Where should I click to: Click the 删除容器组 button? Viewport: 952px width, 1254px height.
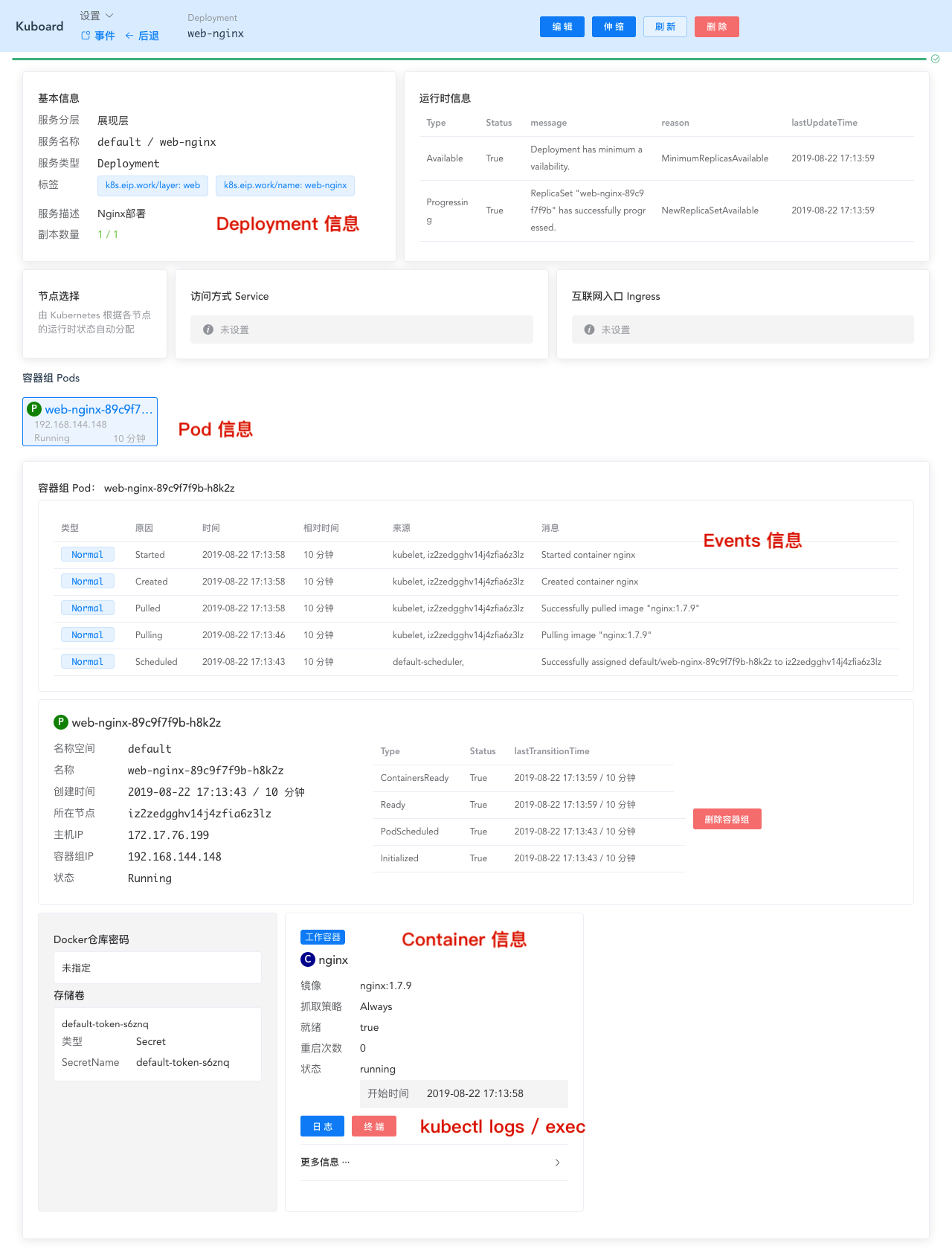point(727,819)
